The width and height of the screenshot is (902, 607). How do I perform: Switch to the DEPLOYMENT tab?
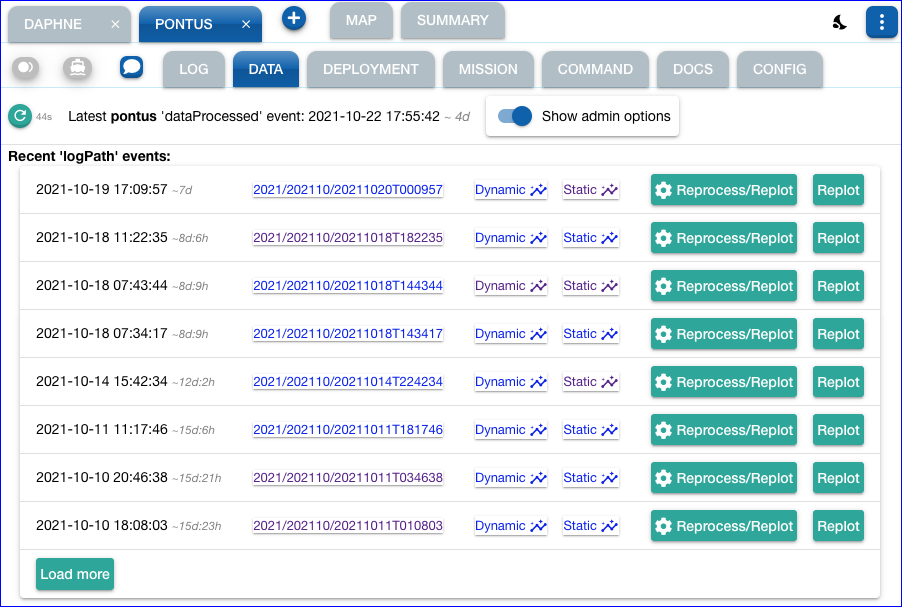pyautogui.click(x=371, y=70)
